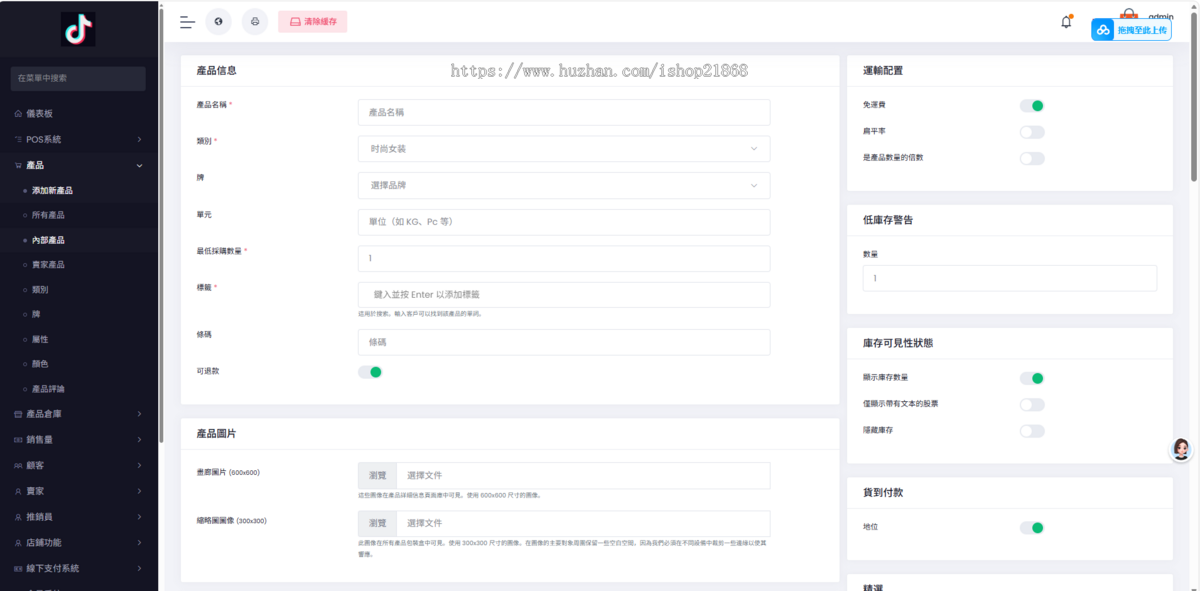Toggle the 顯示庫存數量 switch
Viewport: 1200px width, 591px height.
(1032, 378)
